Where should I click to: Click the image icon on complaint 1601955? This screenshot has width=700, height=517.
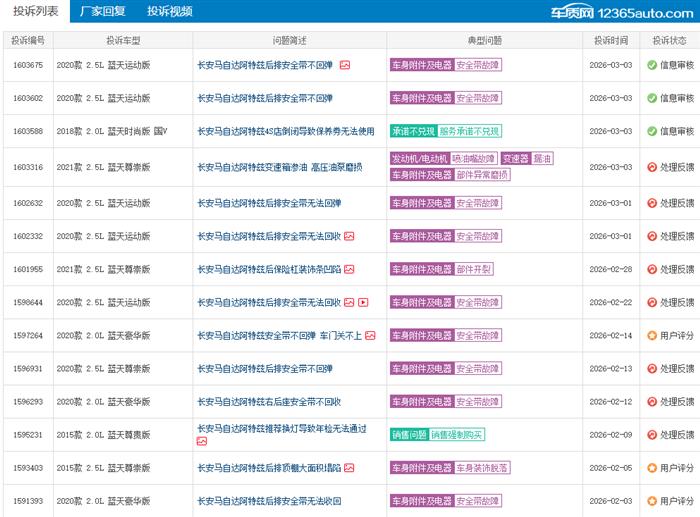[x=350, y=269]
